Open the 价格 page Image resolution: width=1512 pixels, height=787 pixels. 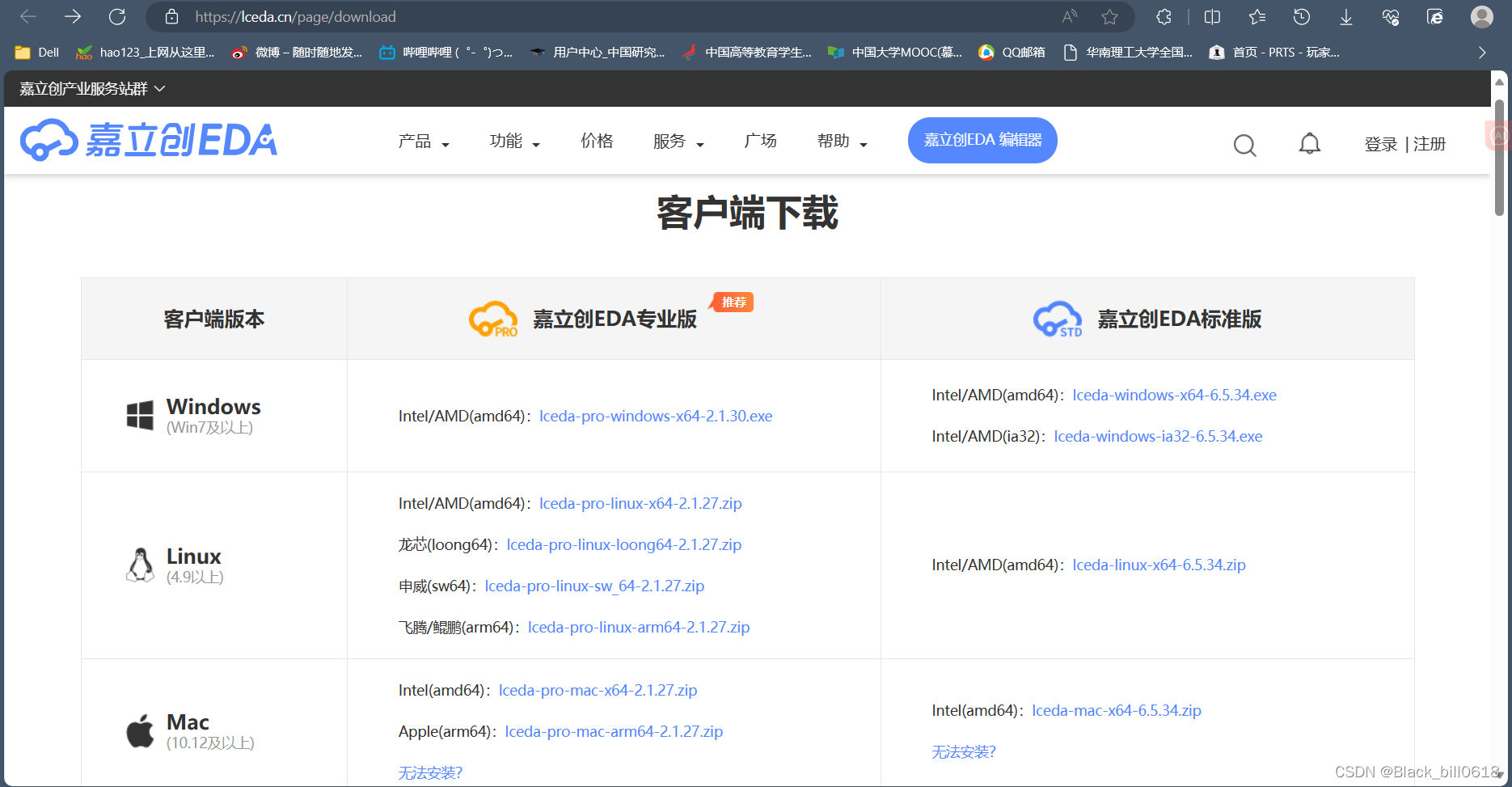tap(597, 141)
